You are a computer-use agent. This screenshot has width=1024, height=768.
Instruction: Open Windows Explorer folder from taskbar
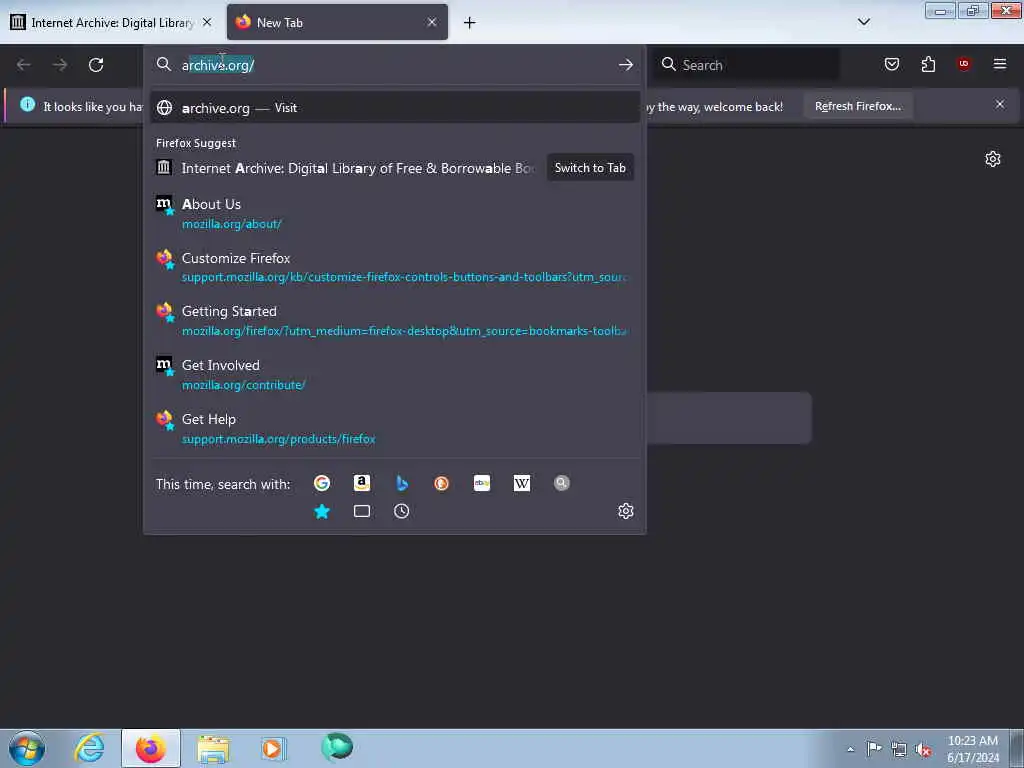(213, 748)
